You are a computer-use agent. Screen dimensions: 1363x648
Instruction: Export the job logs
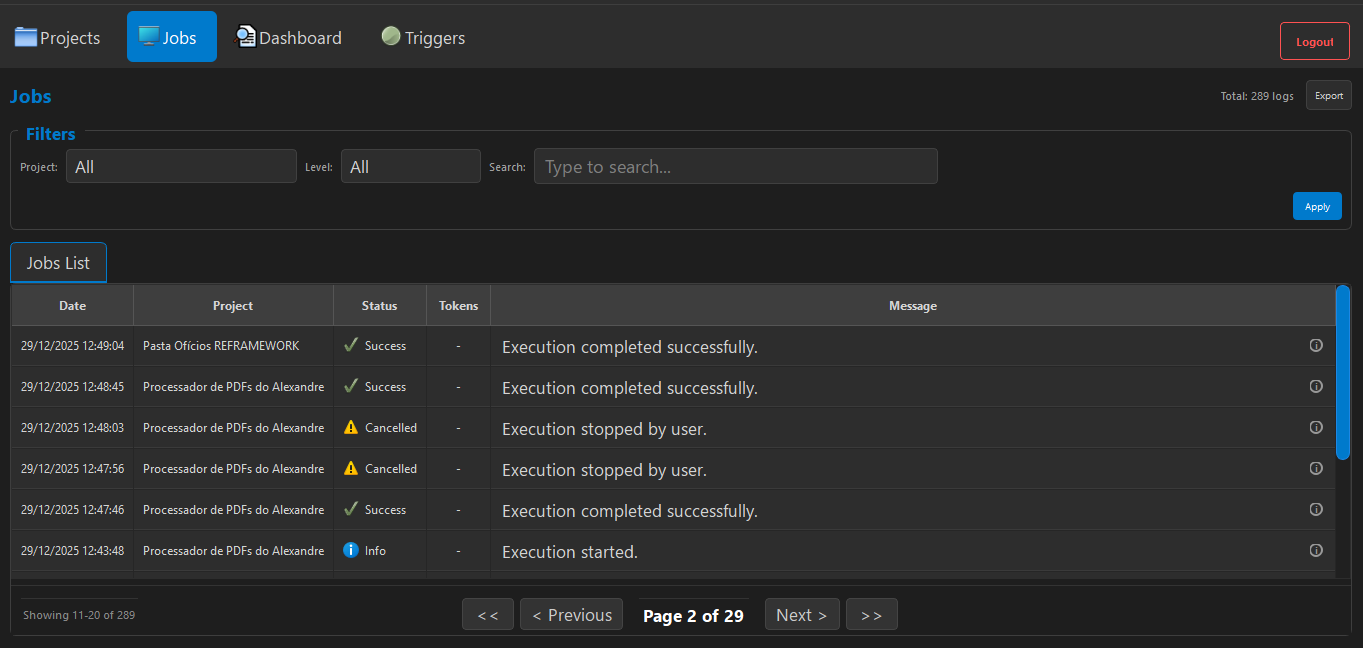1328,96
